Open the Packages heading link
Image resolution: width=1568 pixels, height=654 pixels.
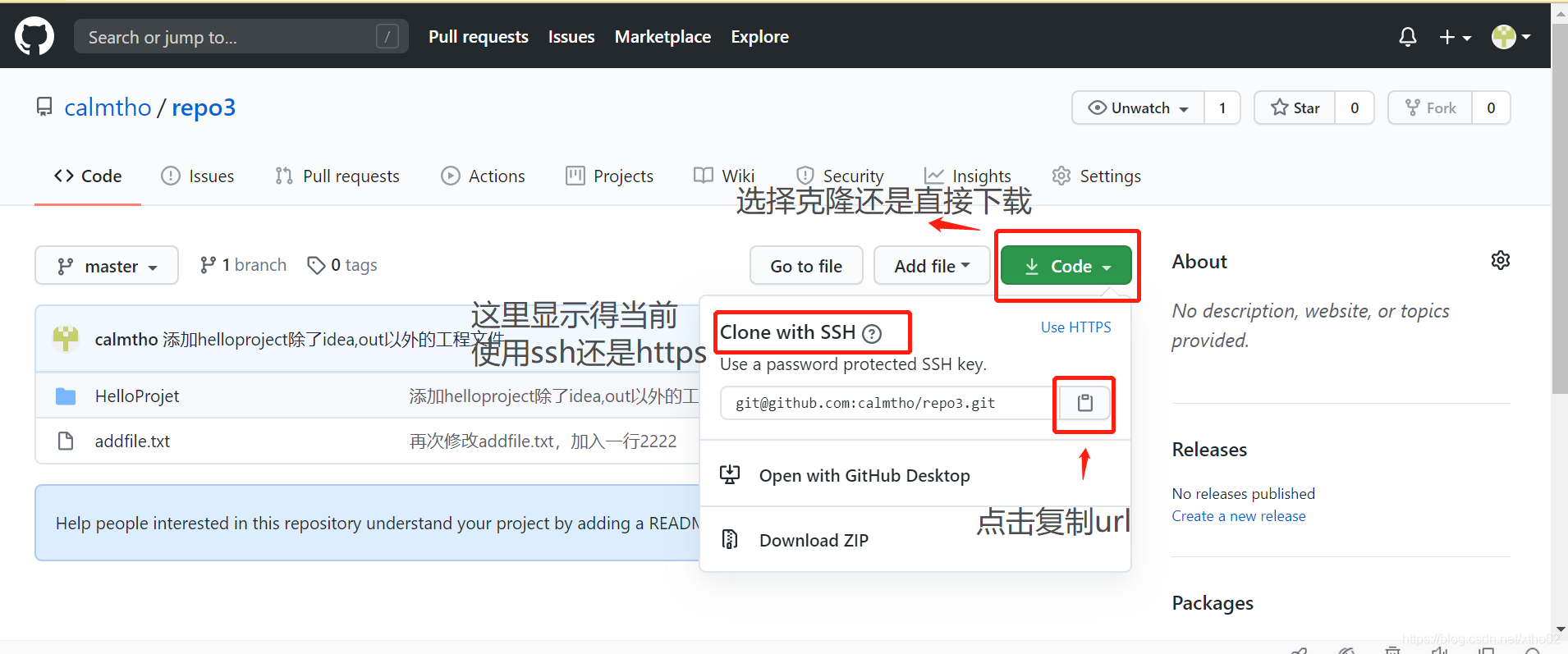(1213, 603)
